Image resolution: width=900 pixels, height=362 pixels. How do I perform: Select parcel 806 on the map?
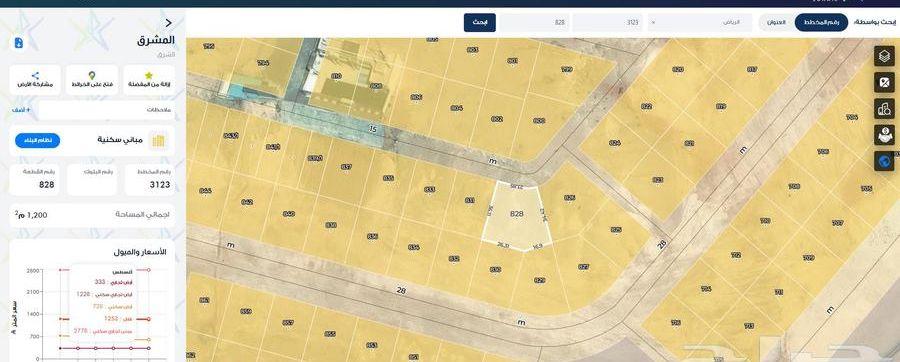tap(416, 97)
